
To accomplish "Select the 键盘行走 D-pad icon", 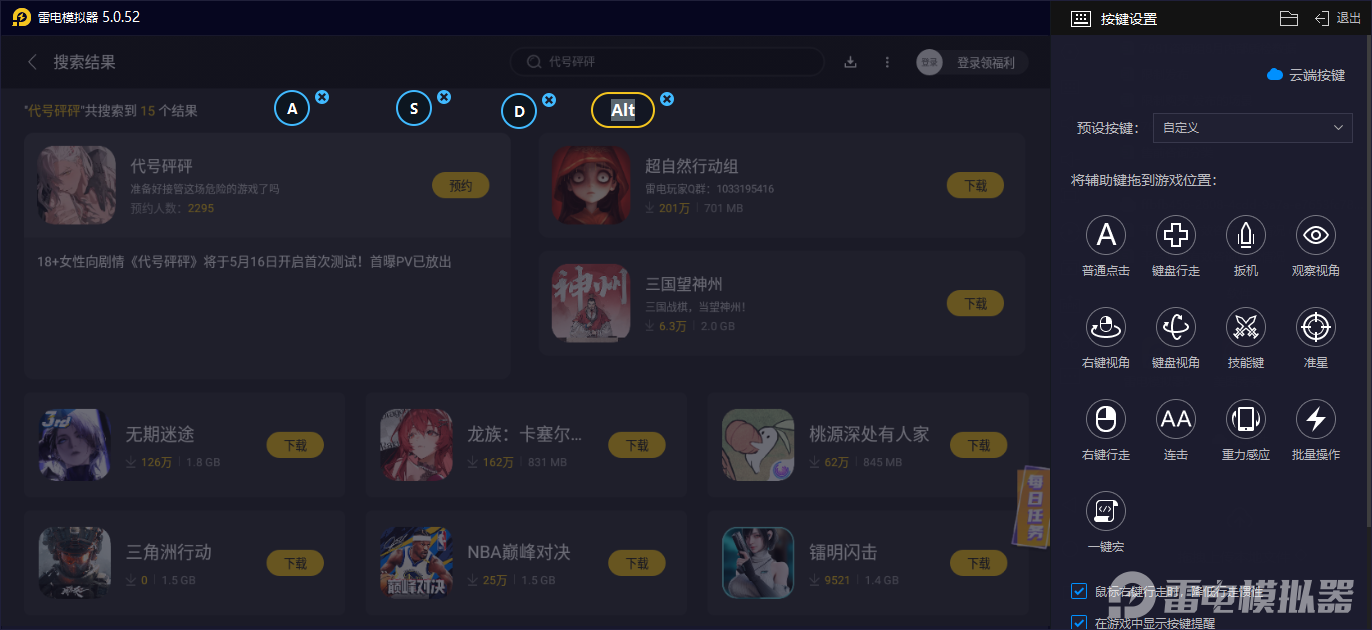I will pyautogui.click(x=1176, y=235).
